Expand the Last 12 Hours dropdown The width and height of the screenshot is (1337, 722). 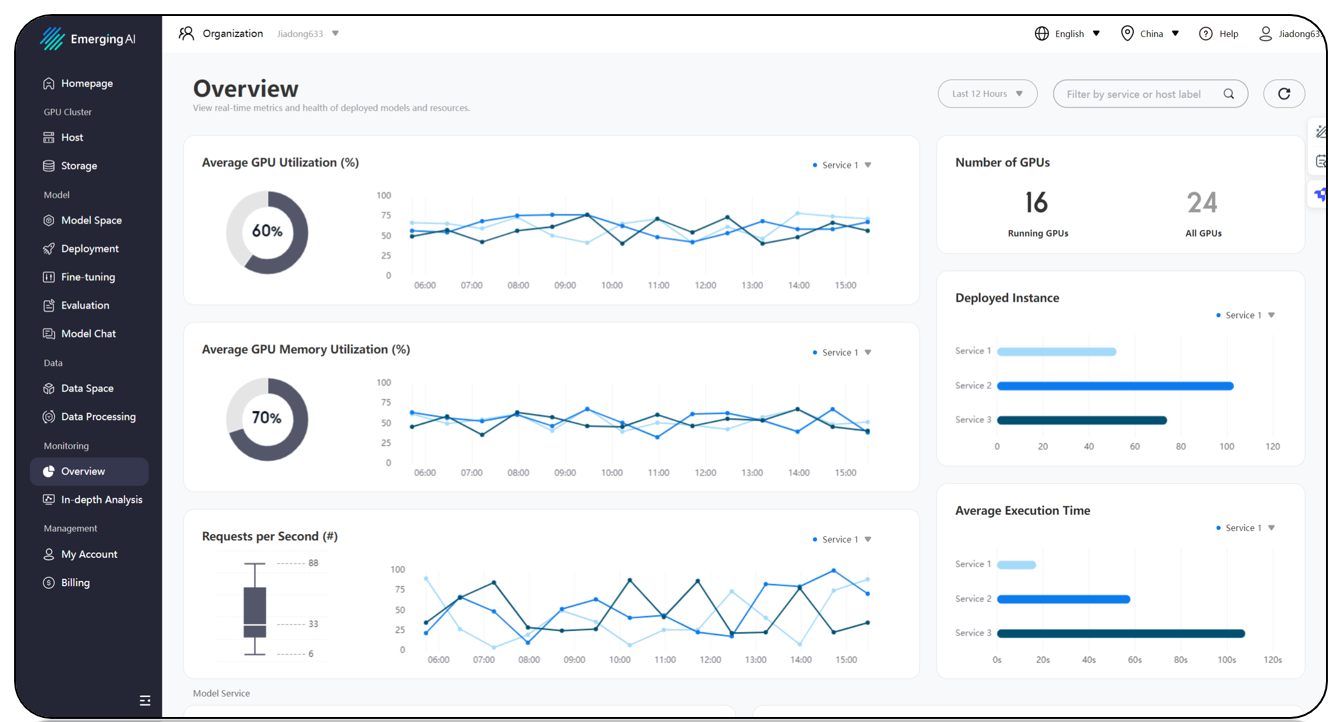tap(987, 94)
